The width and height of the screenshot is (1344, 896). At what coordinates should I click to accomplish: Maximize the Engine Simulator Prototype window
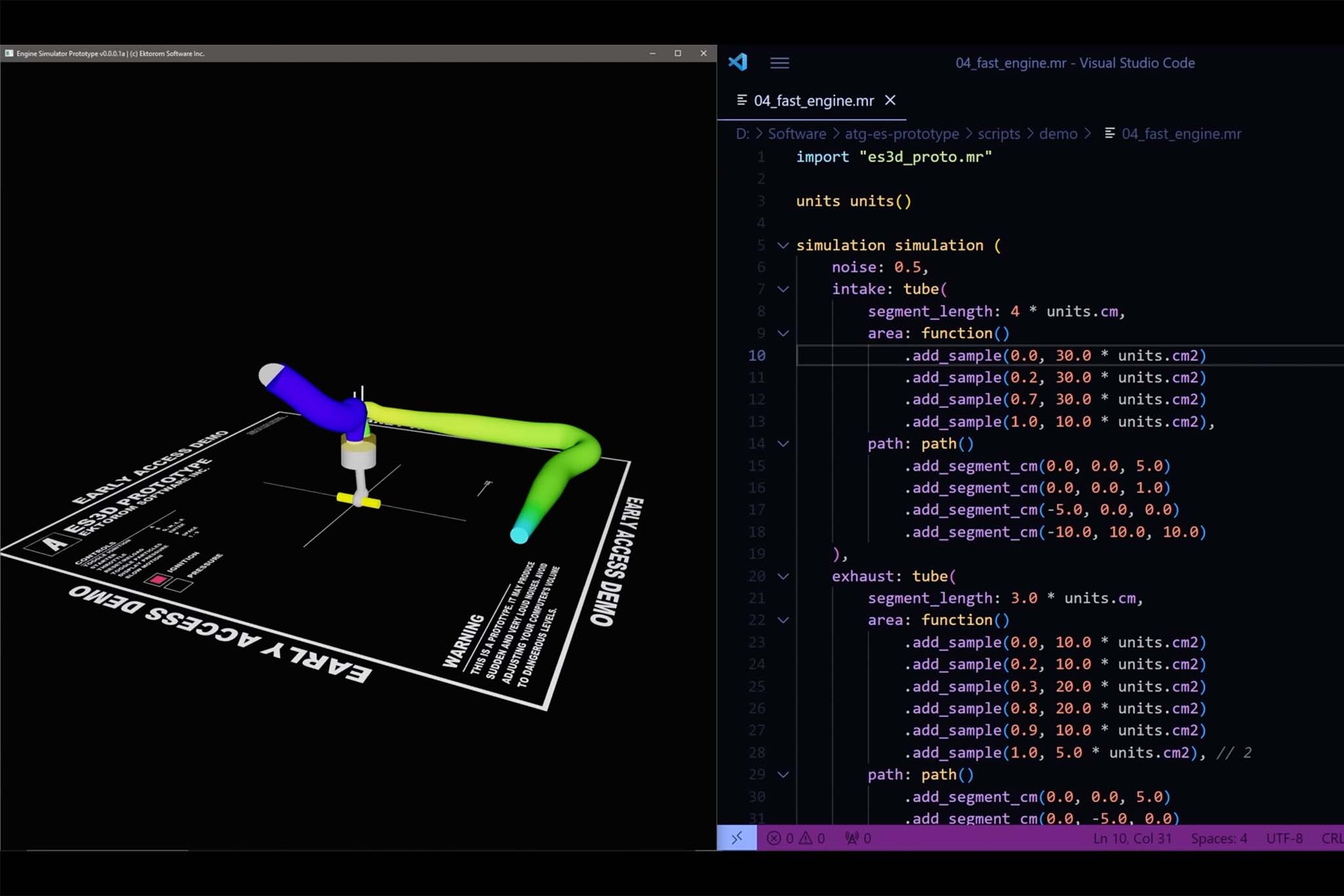pos(677,53)
